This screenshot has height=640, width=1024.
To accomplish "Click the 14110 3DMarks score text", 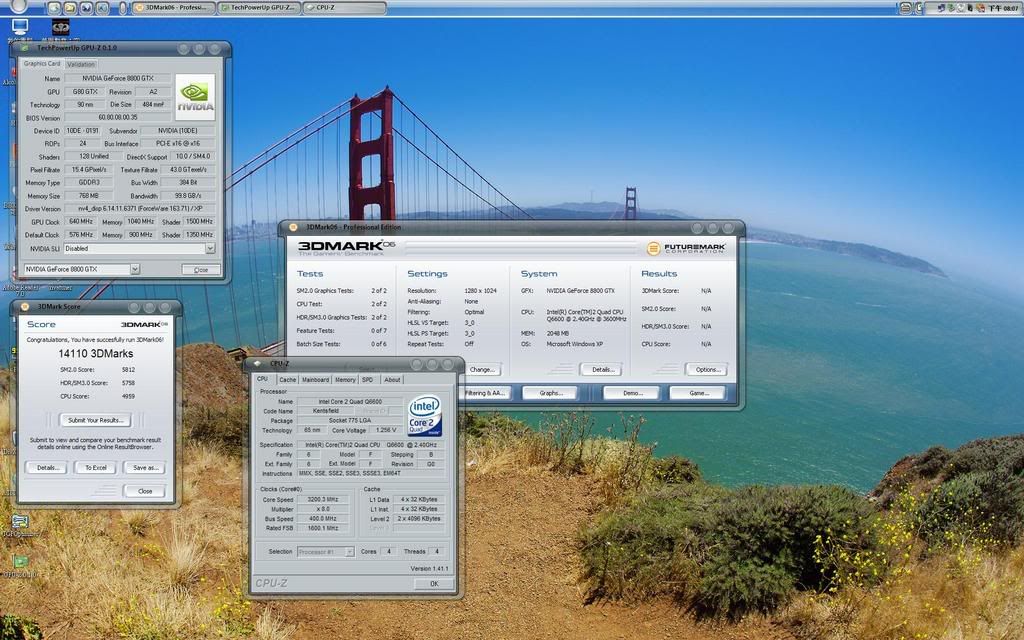I will coord(95,353).
